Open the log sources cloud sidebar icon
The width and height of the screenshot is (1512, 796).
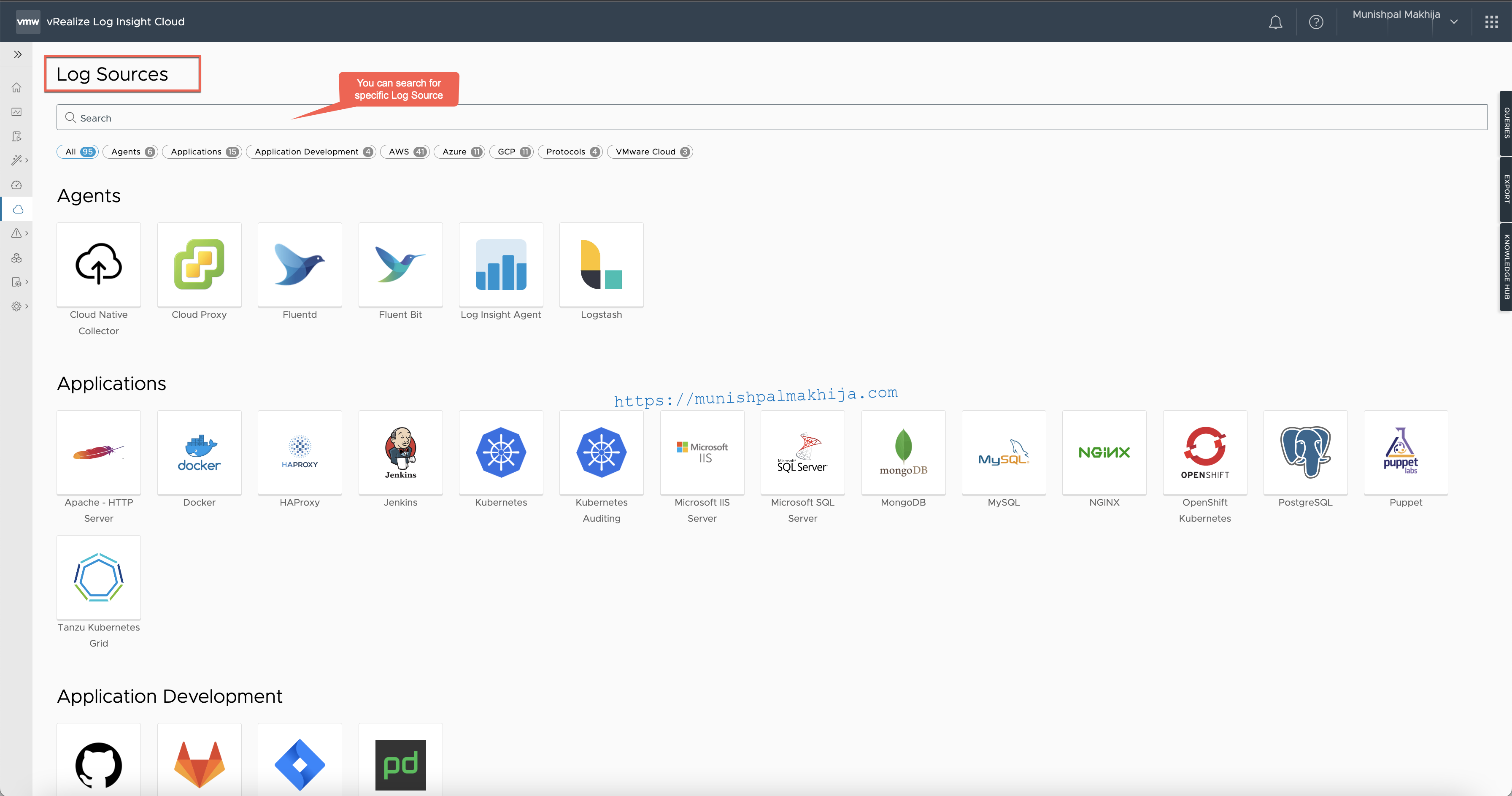click(18, 209)
